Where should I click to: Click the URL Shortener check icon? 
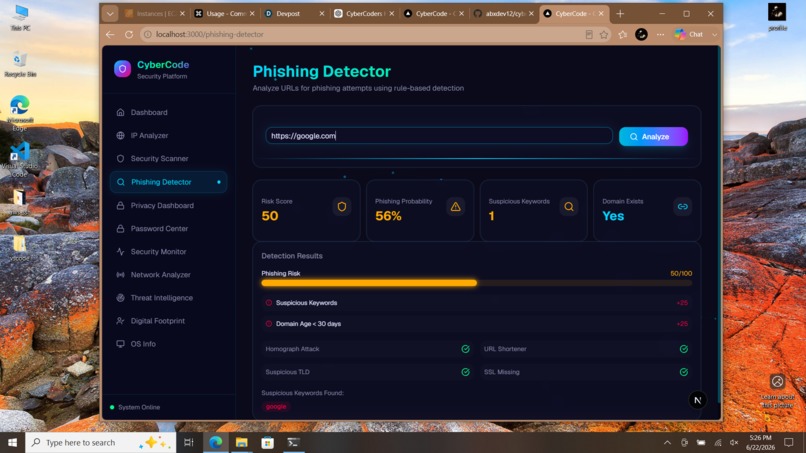684,349
